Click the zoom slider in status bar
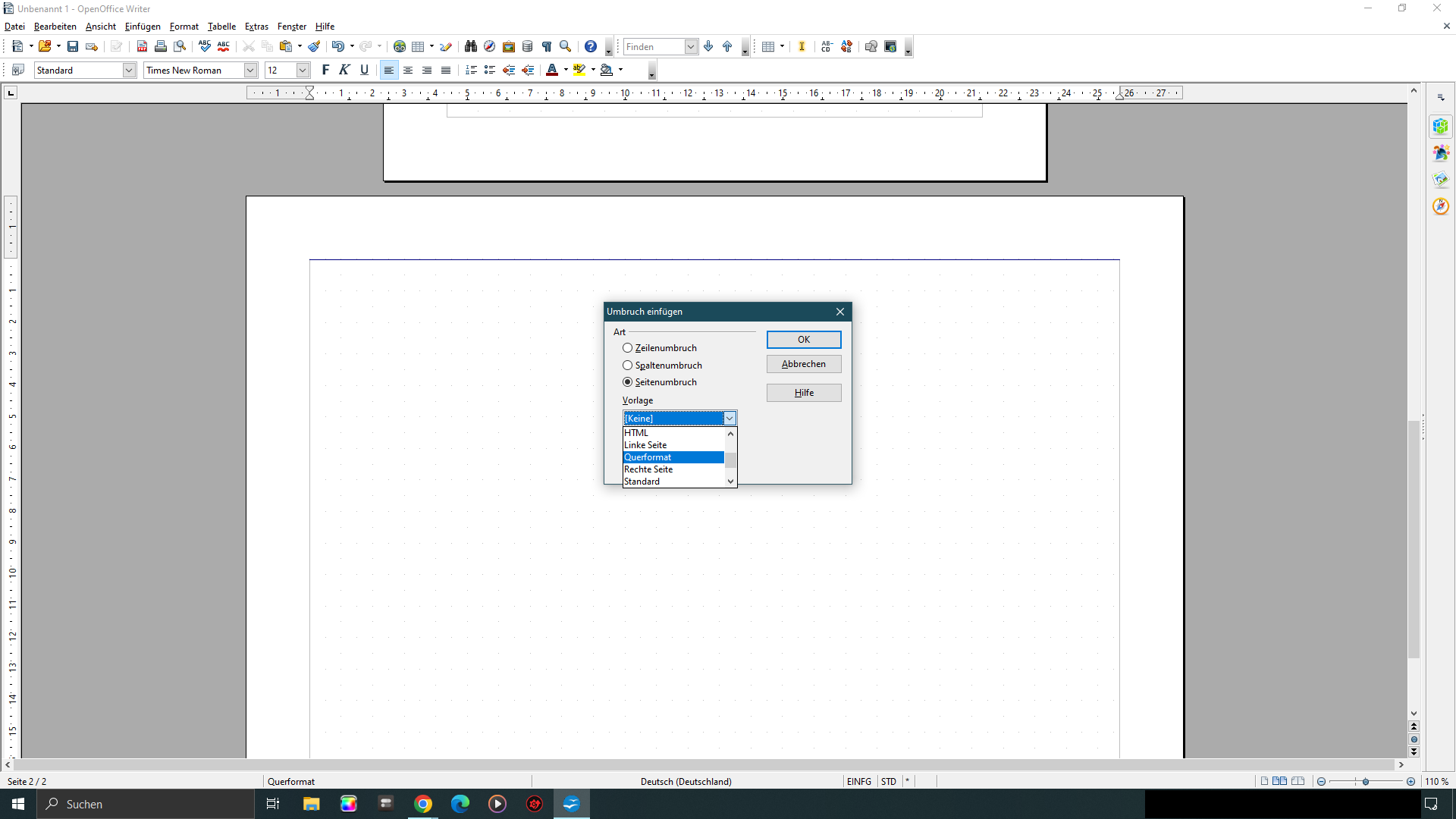Screen dimensions: 1456x819 pyautogui.click(x=1366, y=782)
